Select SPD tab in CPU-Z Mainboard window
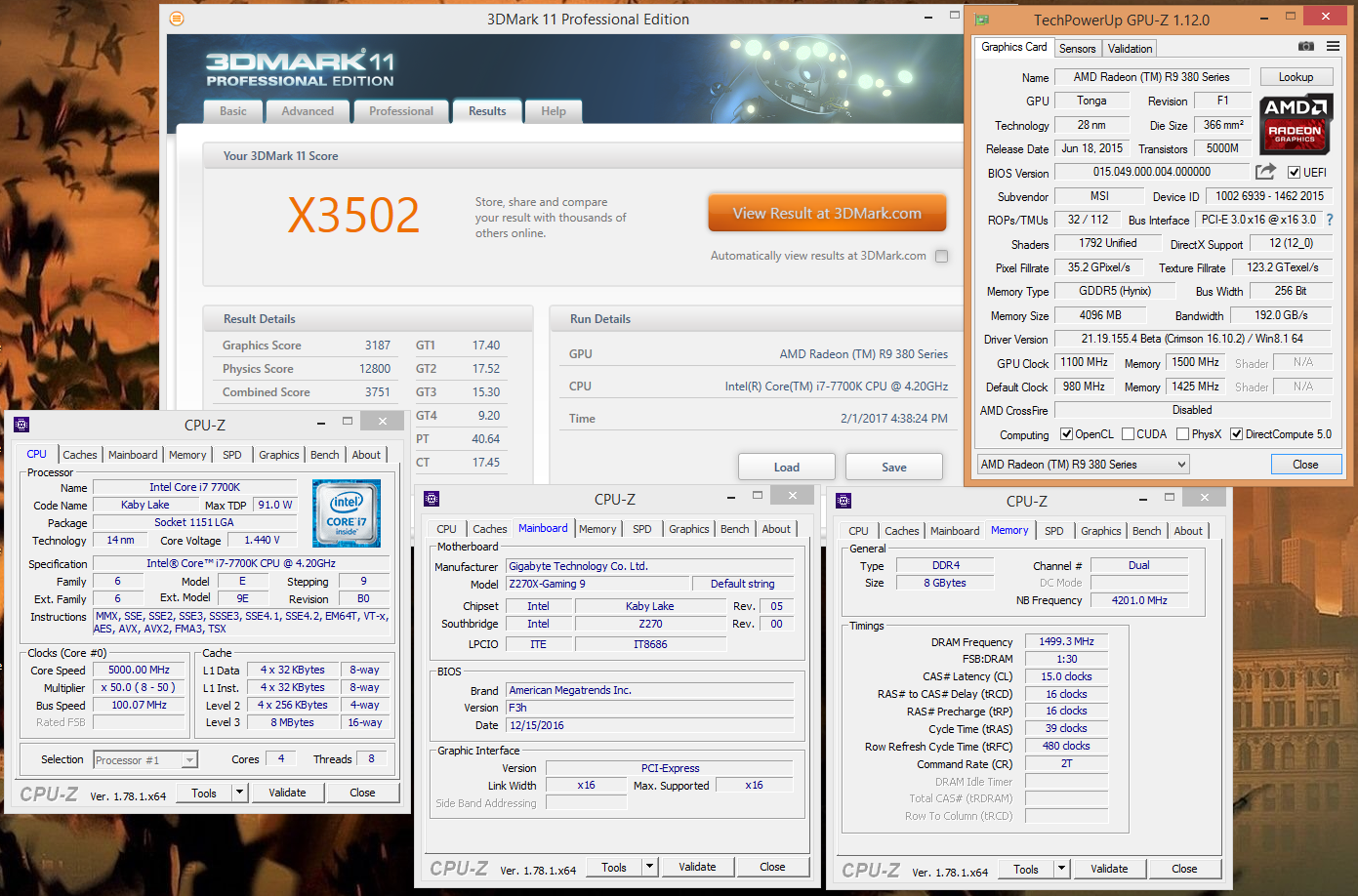The image size is (1358, 896). coord(641,529)
